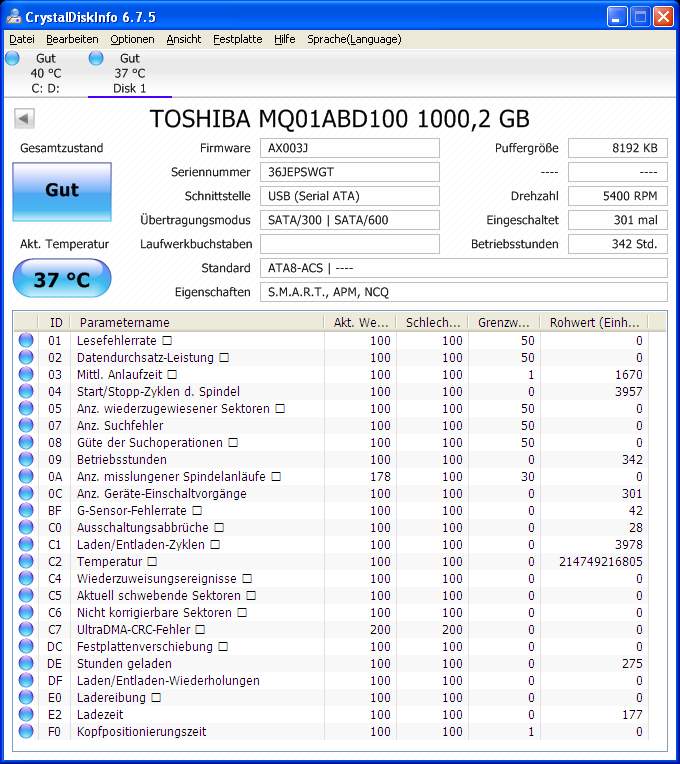Click status orb of Ladereibung row
The height and width of the screenshot is (764, 680).
click(x=26, y=697)
